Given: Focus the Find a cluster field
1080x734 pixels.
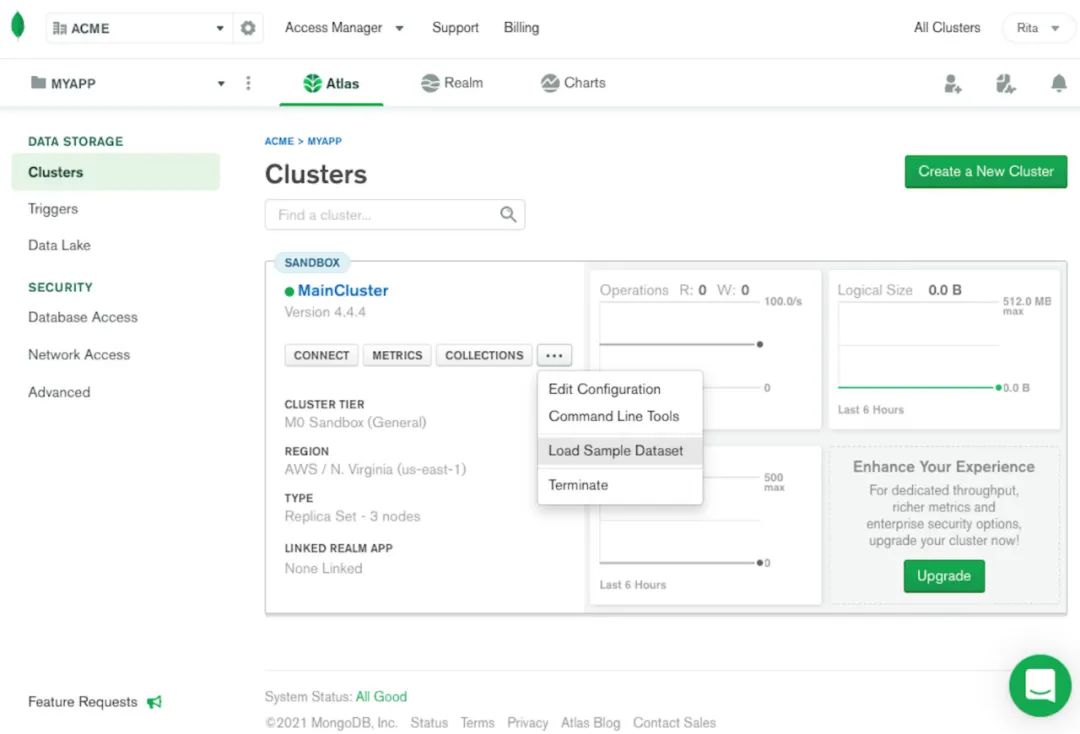Looking at the screenshot, I should pyautogui.click(x=395, y=215).
